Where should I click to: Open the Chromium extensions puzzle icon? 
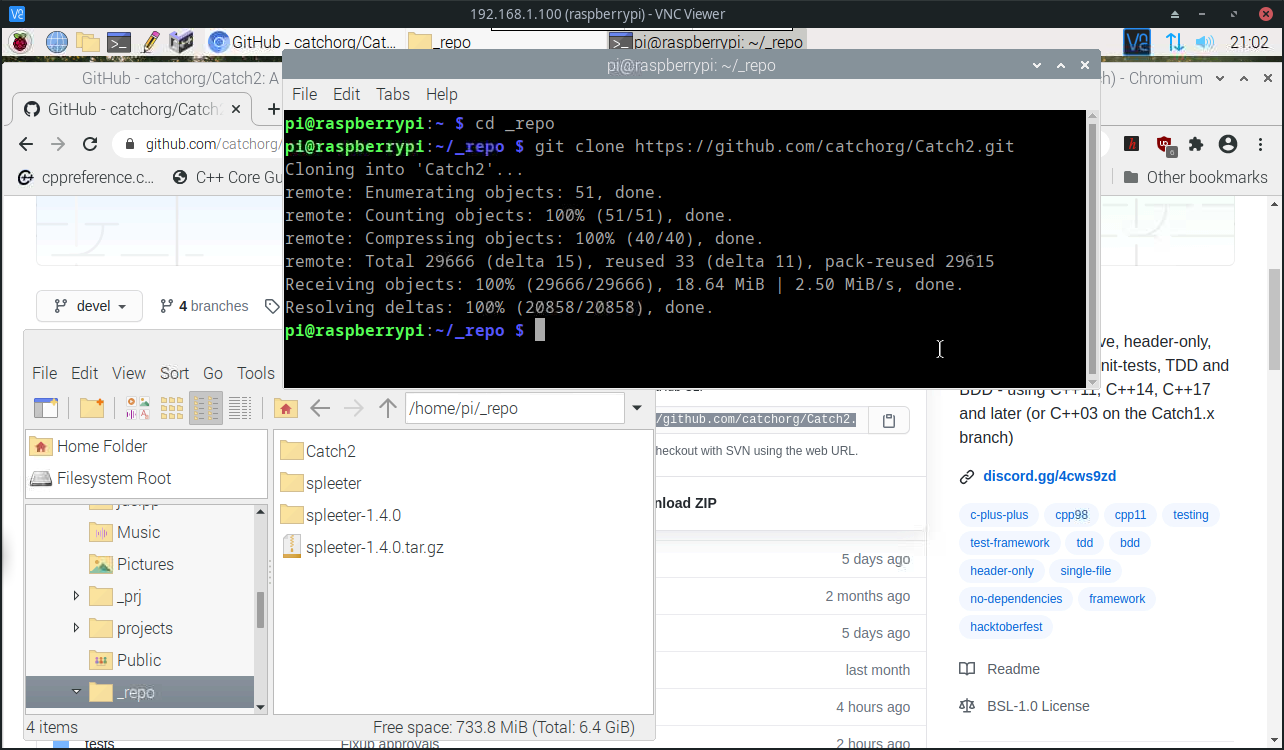[x=1195, y=144]
